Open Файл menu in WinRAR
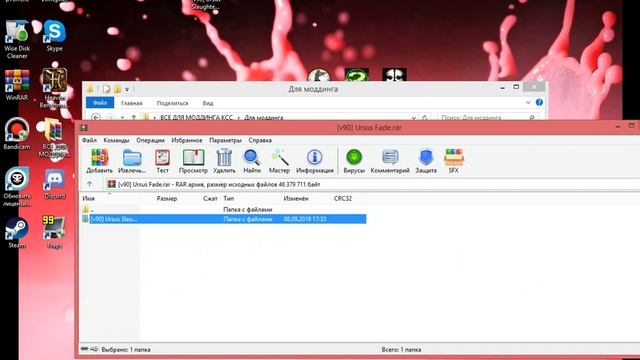This screenshot has height=360, width=640. coord(89,140)
